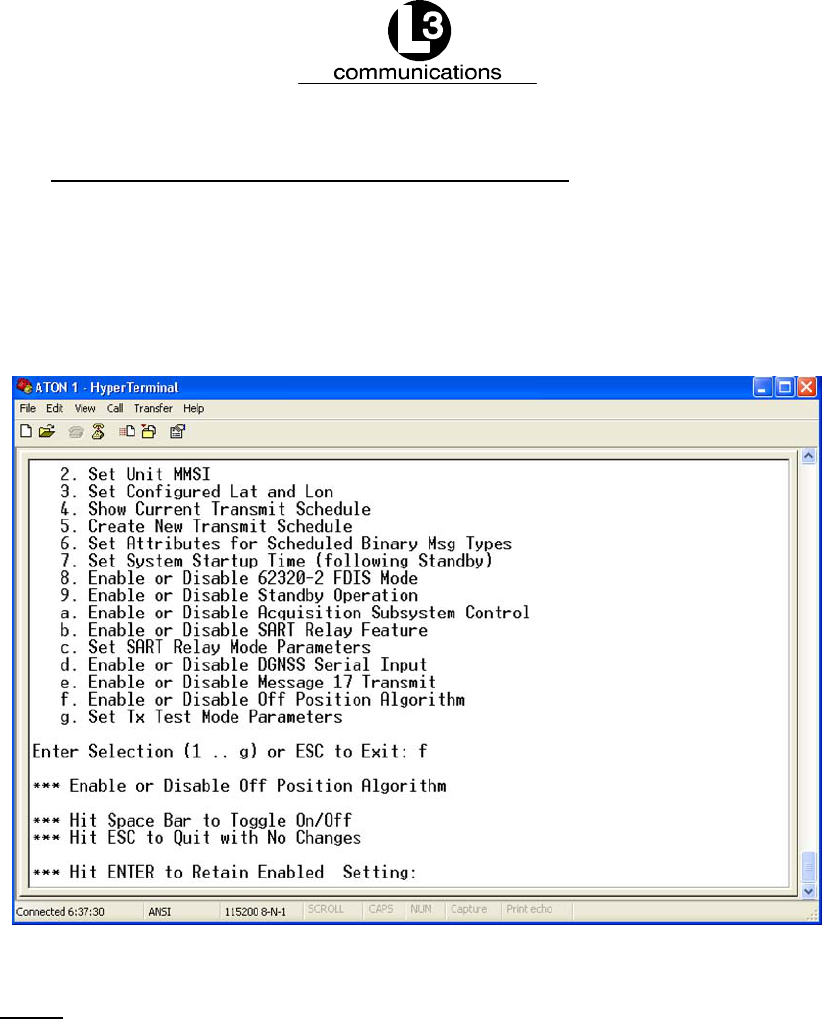Click the L3 communications logo

(418, 42)
